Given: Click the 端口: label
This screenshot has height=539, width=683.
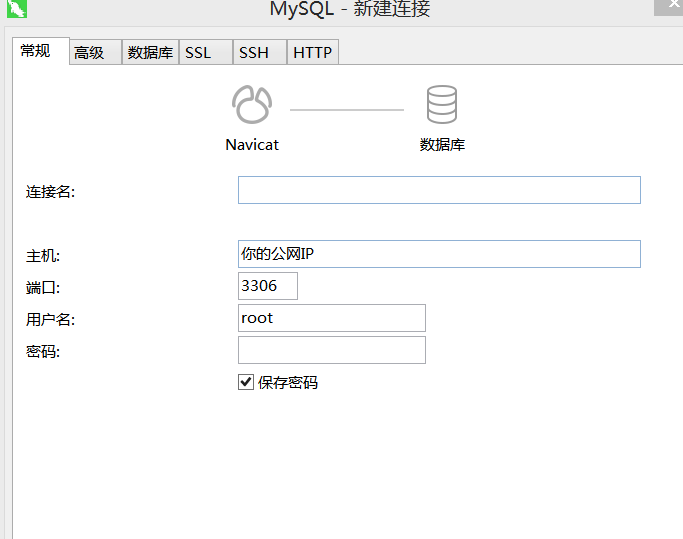Looking at the screenshot, I should (43, 288).
